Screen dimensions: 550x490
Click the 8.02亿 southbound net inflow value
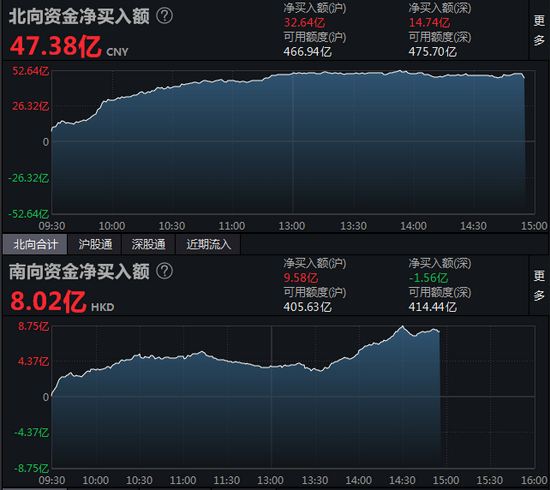click(x=48, y=301)
